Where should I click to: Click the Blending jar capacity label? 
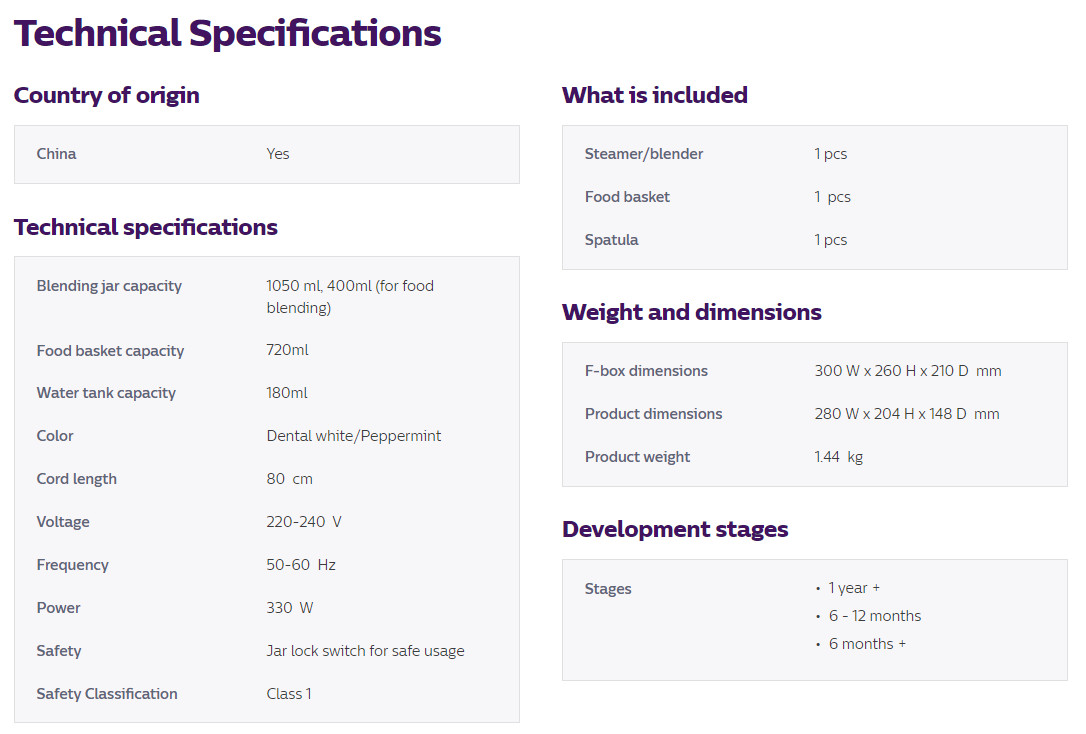click(x=109, y=286)
